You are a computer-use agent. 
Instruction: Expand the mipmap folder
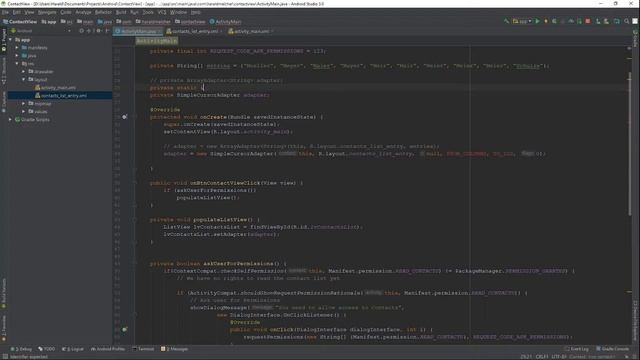pos(24,104)
